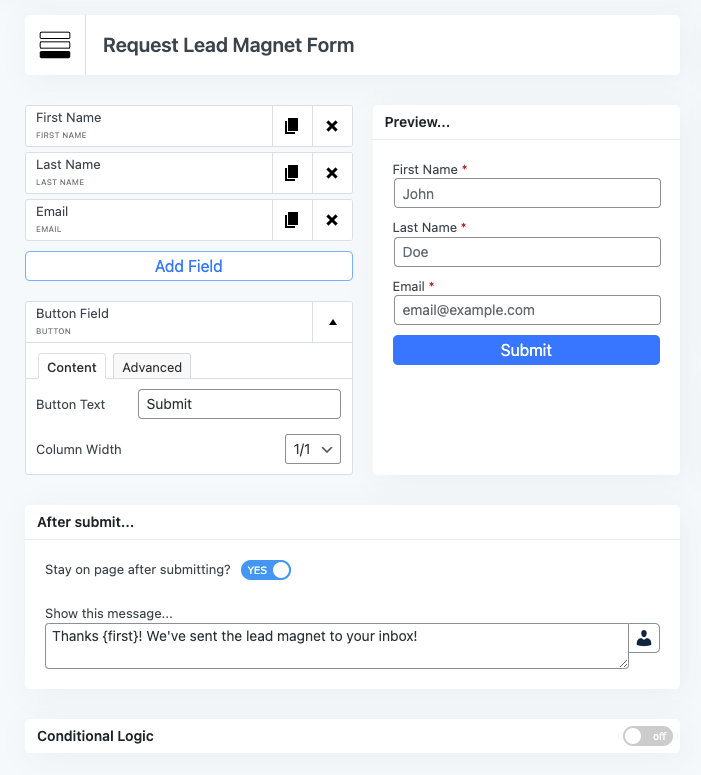
Task: Click the person merge-tag icon beside message
Action: (x=644, y=638)
